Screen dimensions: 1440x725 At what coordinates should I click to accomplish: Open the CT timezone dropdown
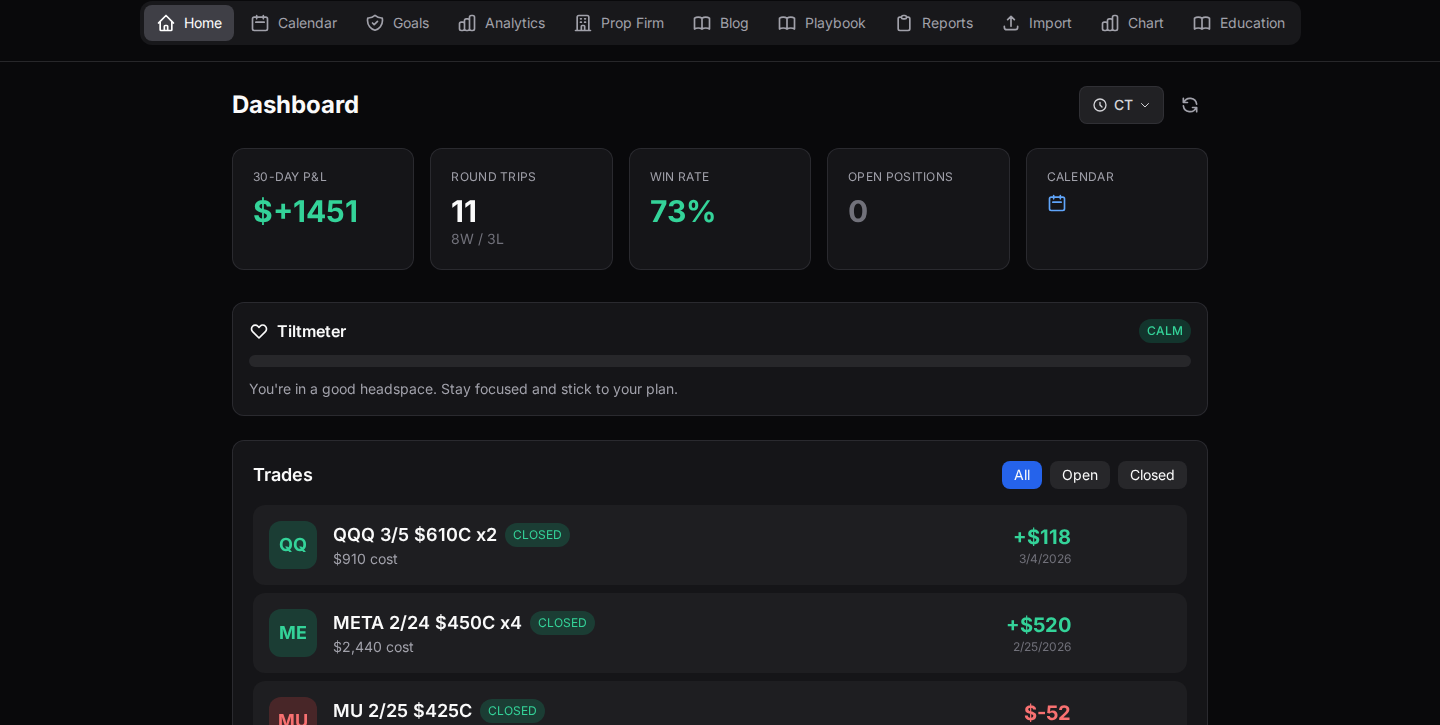[x=1121, y=105]
